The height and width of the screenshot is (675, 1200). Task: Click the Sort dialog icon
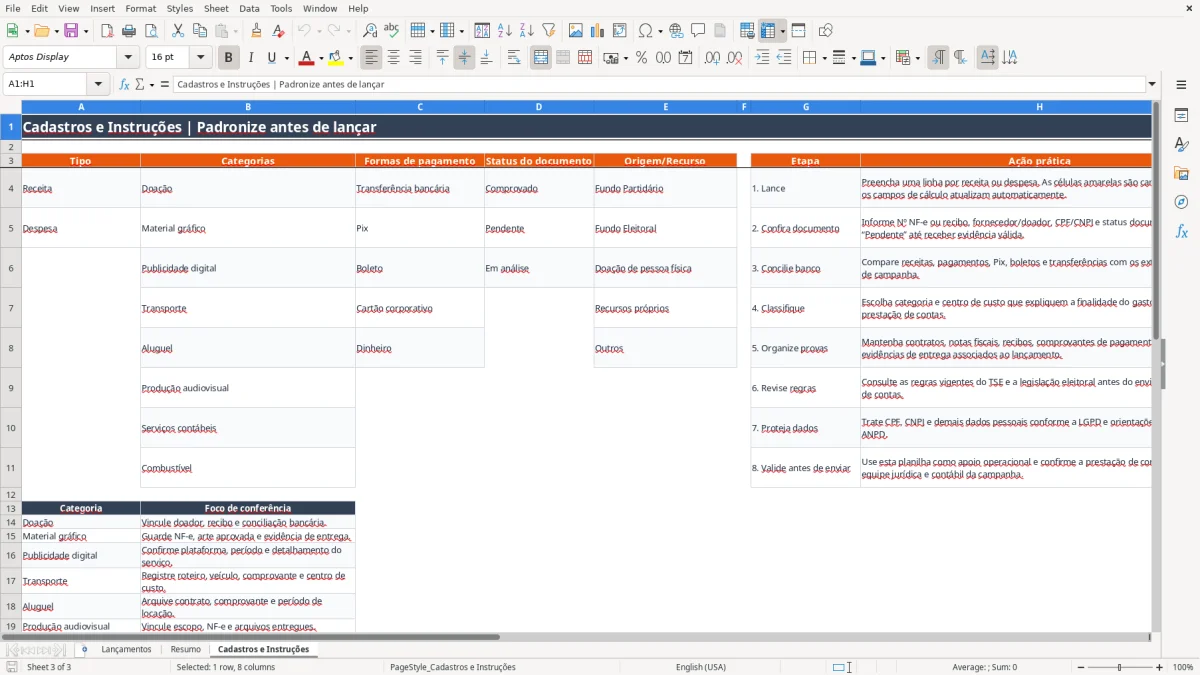tap(482, 31)
